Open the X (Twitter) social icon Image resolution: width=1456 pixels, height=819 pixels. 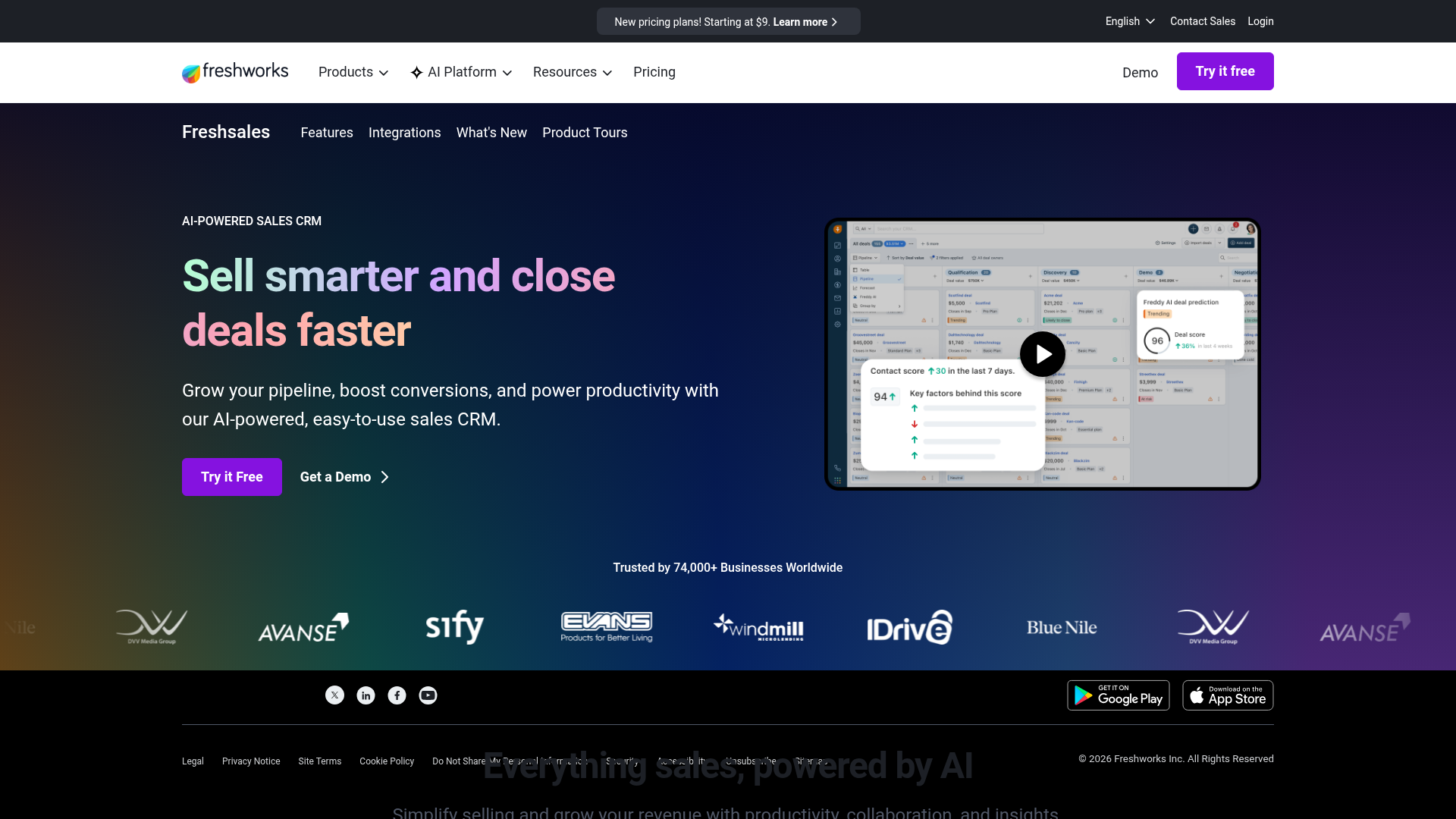coord(334,695)
